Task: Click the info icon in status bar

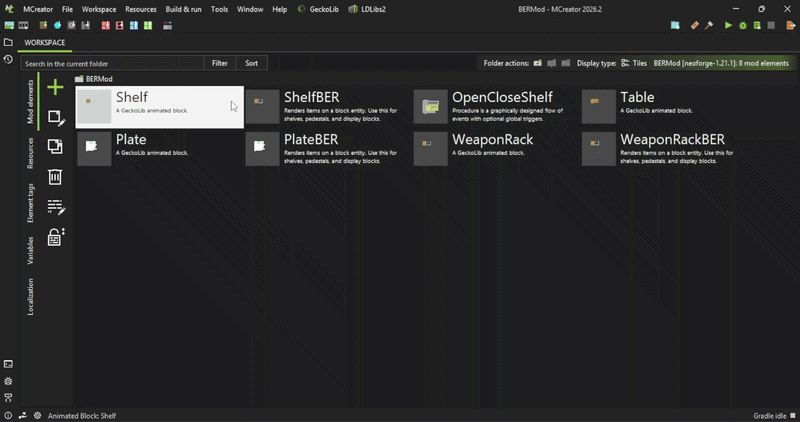Action: tap(8, 415)
